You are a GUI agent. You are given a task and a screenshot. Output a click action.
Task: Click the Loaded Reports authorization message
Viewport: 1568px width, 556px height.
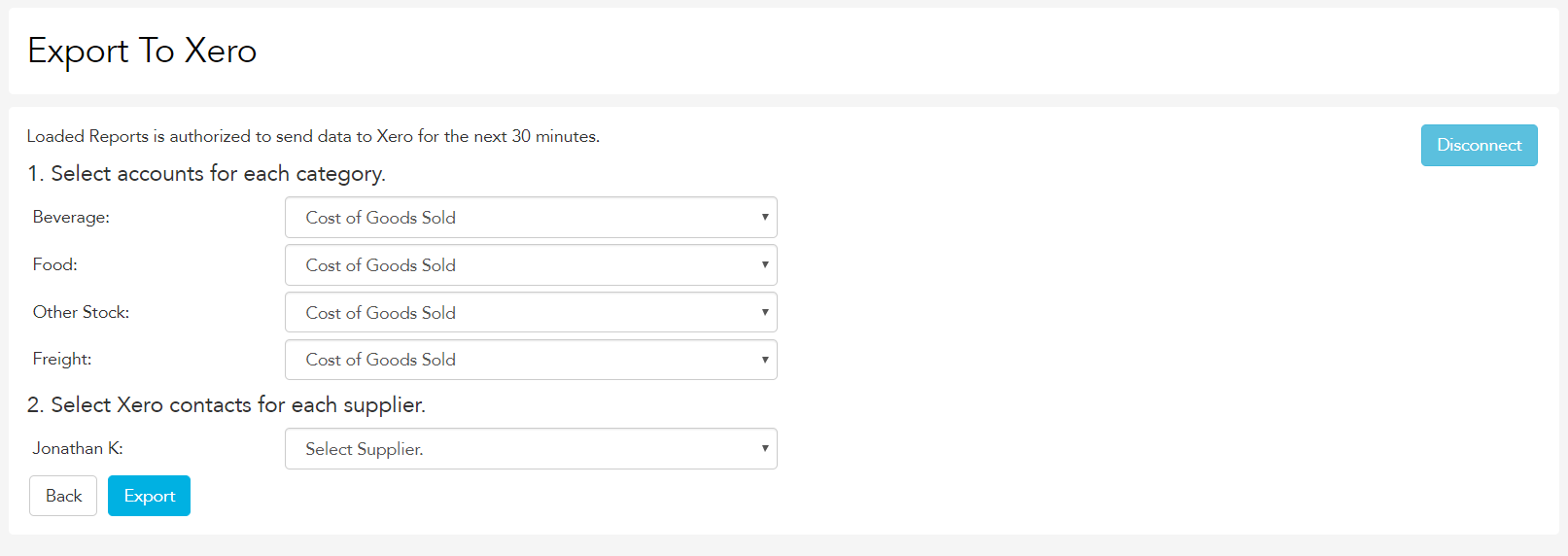pyautogui.click(x=313, y=136)
